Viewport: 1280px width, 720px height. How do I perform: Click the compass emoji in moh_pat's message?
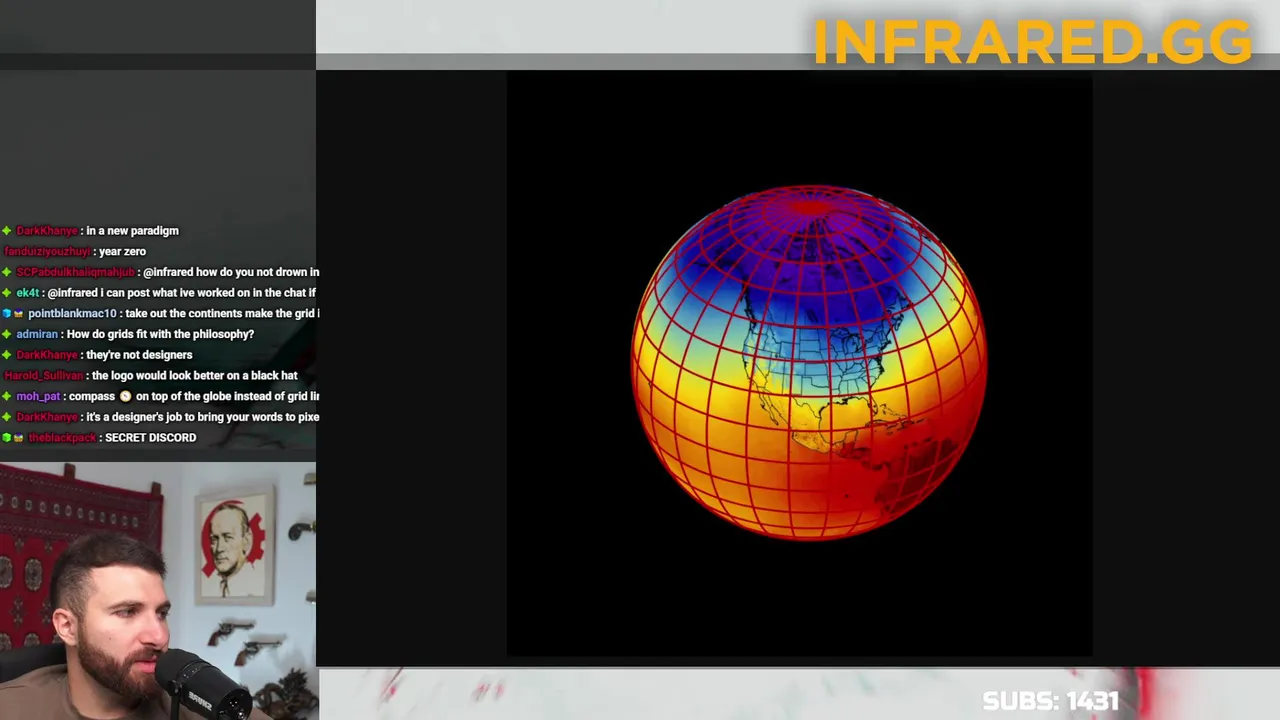[x=125, y=397]
